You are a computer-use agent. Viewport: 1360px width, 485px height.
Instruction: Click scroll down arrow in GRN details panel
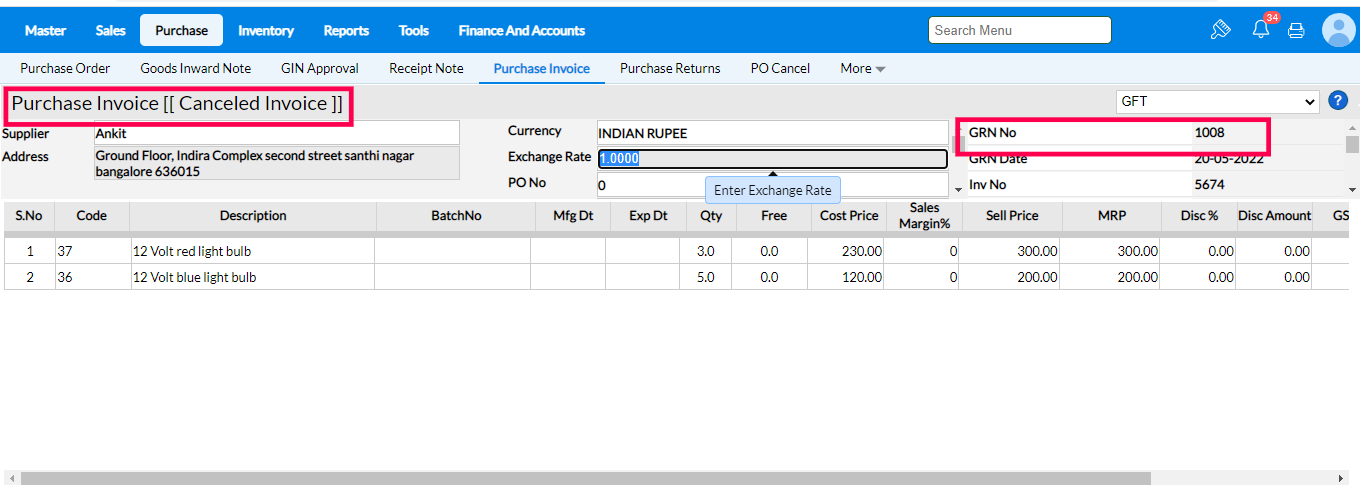click(1352, 189)
